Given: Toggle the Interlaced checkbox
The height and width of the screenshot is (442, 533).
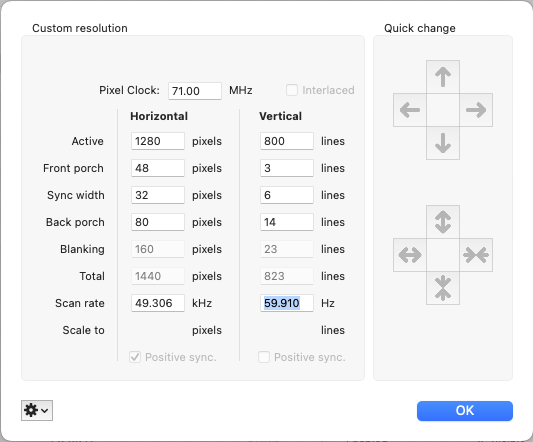Looking at the screenshot, I should [292, 90].
